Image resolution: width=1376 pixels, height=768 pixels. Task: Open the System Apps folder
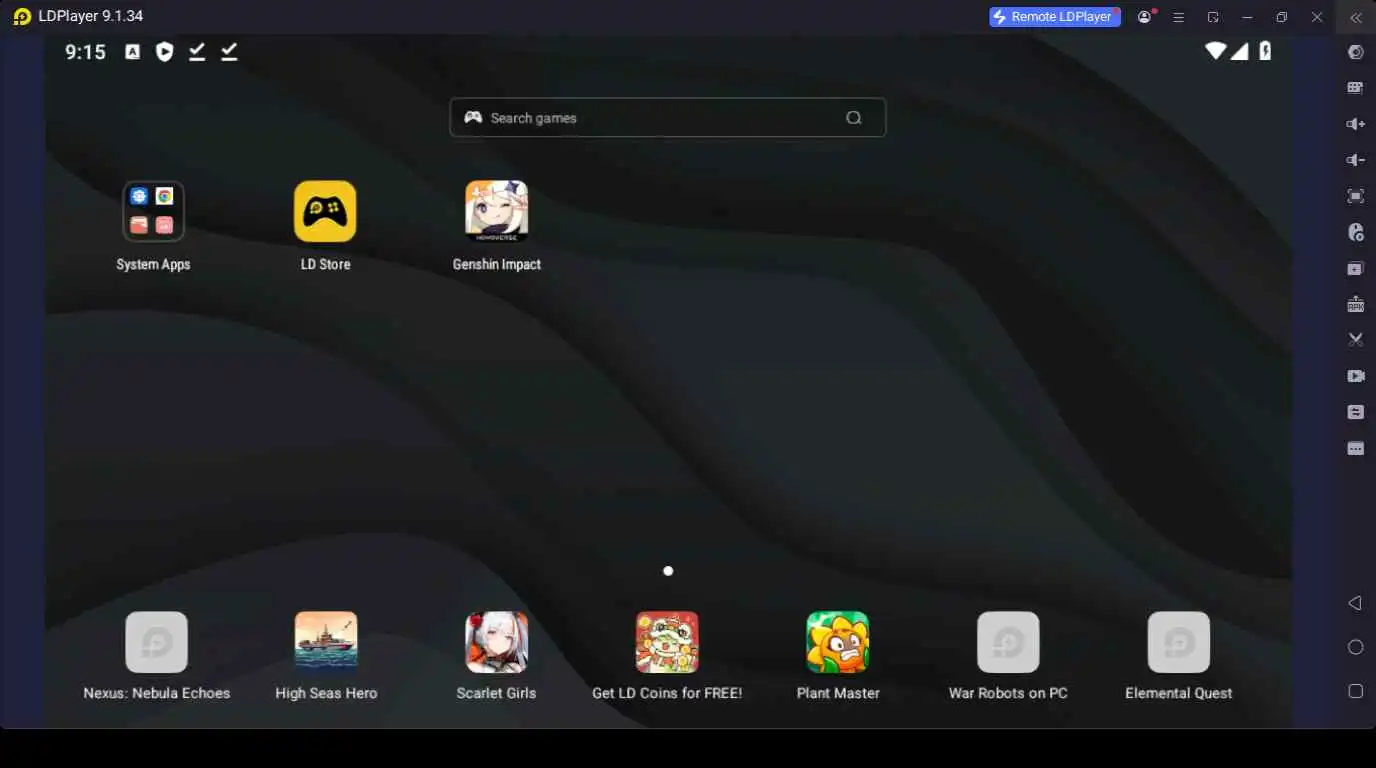pos(153,211)
